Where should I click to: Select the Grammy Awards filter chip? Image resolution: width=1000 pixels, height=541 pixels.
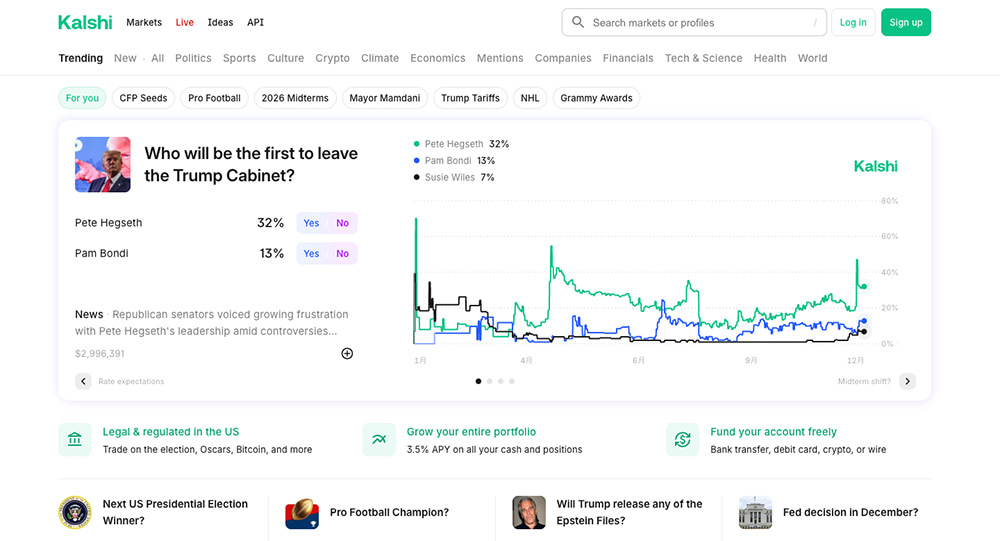596,98
